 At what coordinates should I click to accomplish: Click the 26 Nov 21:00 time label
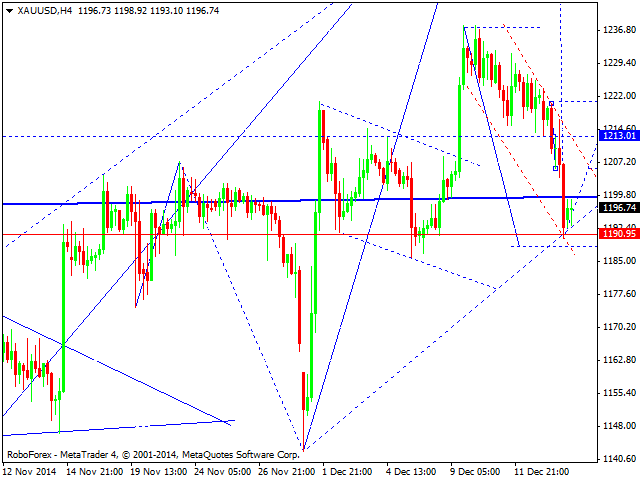pyautogui.click(x=287, y=471)
